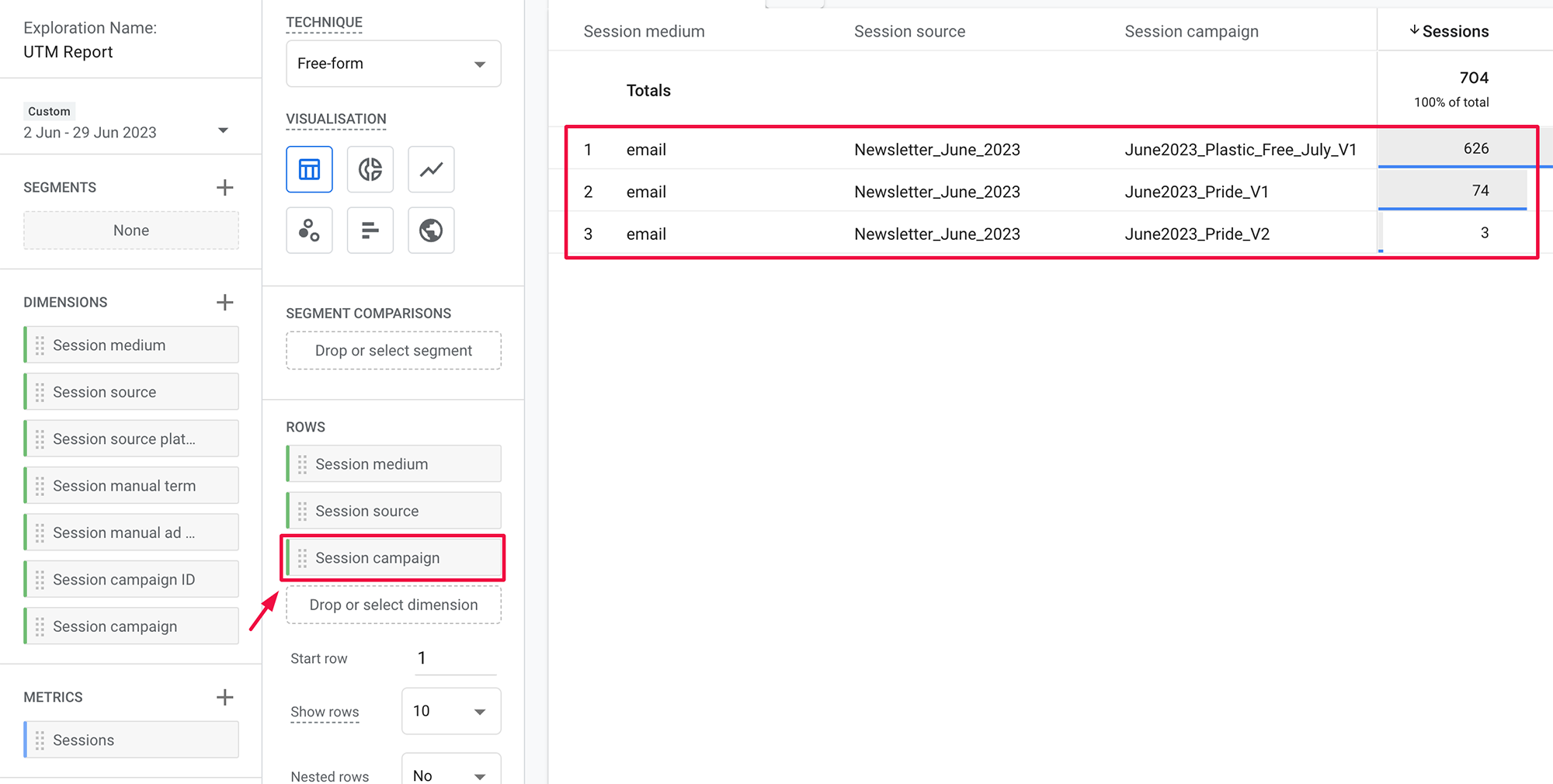Add a new segment with plus icon
The image size is (1553, 784).
[x=225, y=187]
